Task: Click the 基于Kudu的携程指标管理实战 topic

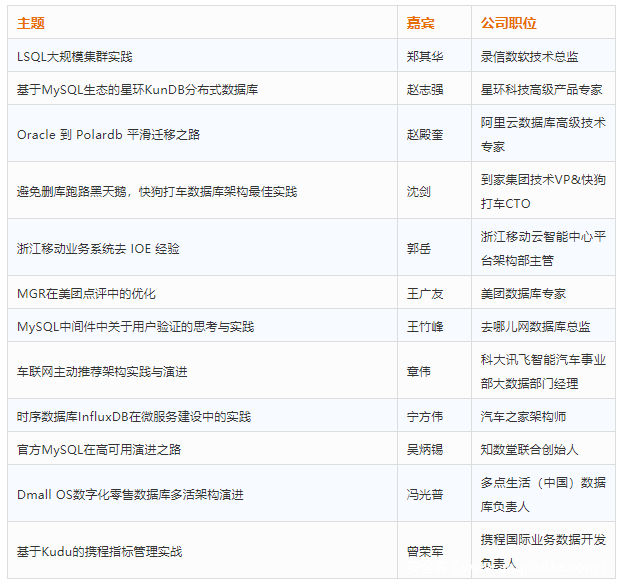Action: [x=99, y=551]
